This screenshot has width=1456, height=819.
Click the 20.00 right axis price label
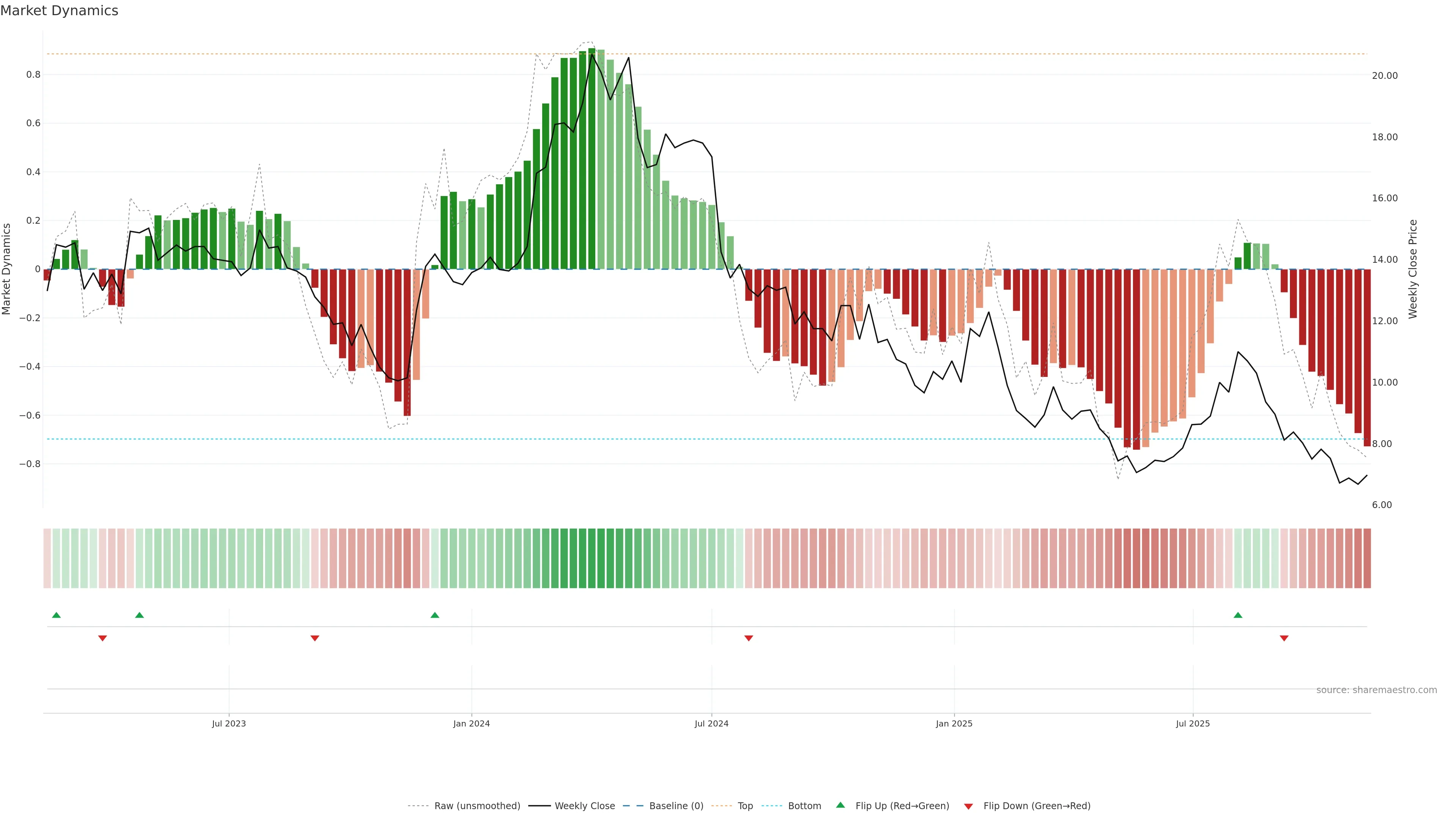[x=1384, y=76]
